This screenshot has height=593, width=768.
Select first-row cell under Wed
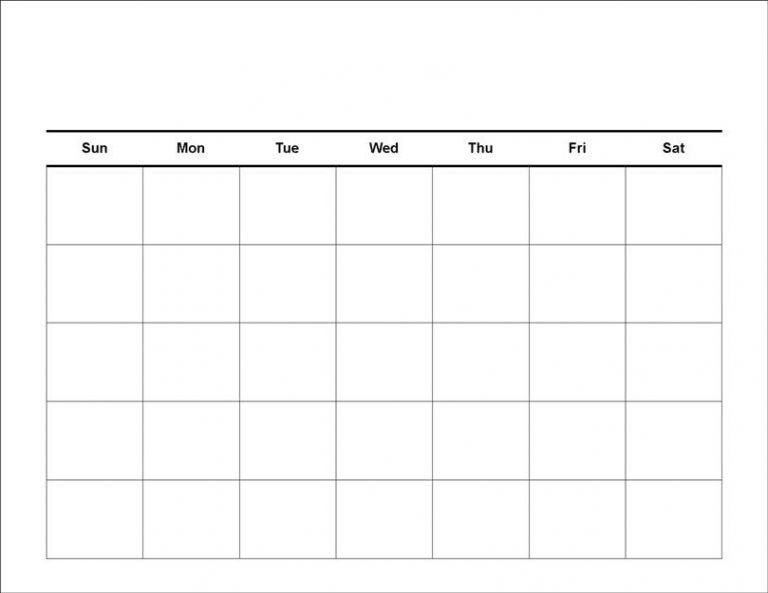pyautogui.click(x=384, y=206)
